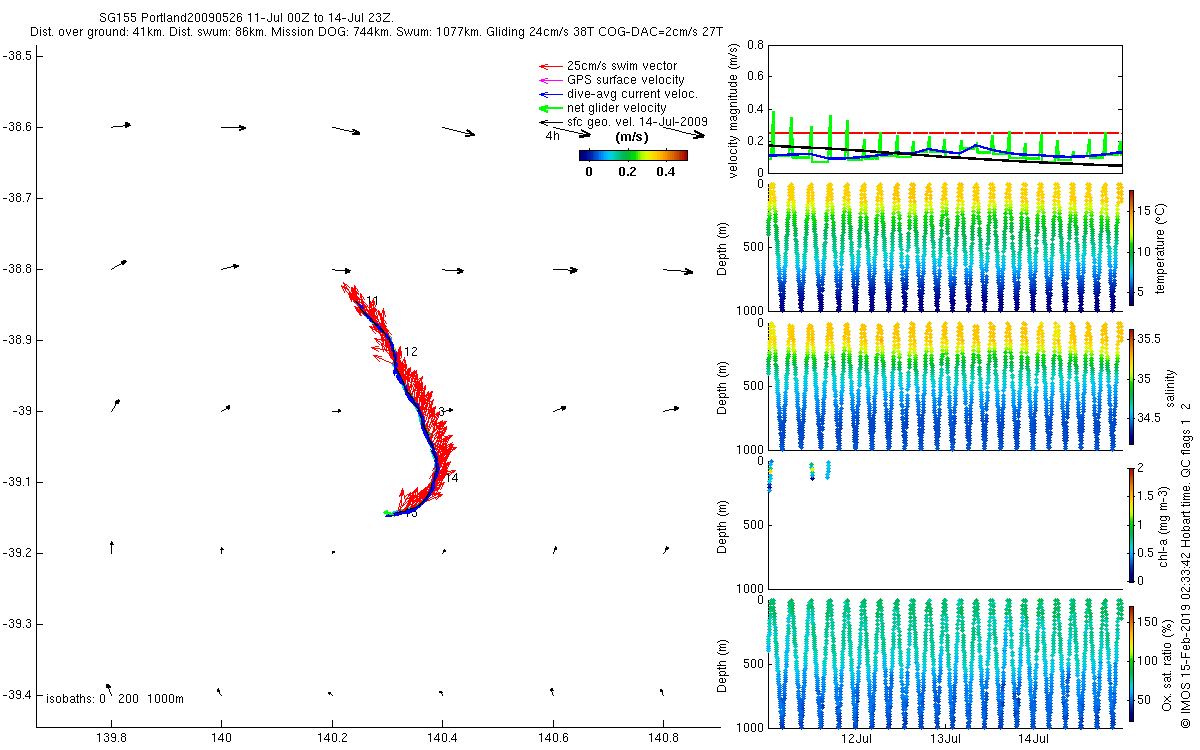Image resolution: width=1200 pixels, height=750 pixels.
Task: Click the velocity (m/s) colorbar under the legend
Action: pos(634,155)
